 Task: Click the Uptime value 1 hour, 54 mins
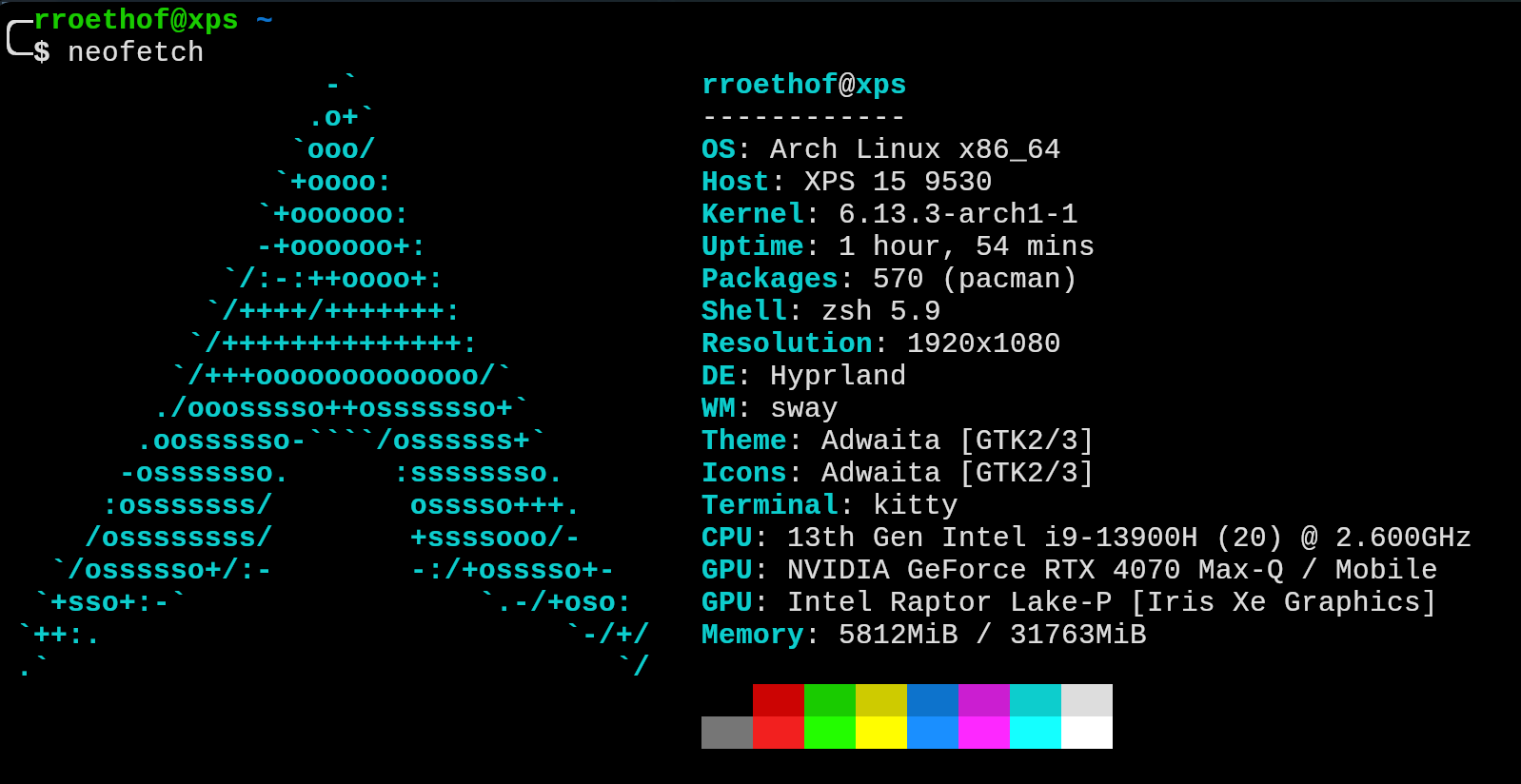coord(966,246)
